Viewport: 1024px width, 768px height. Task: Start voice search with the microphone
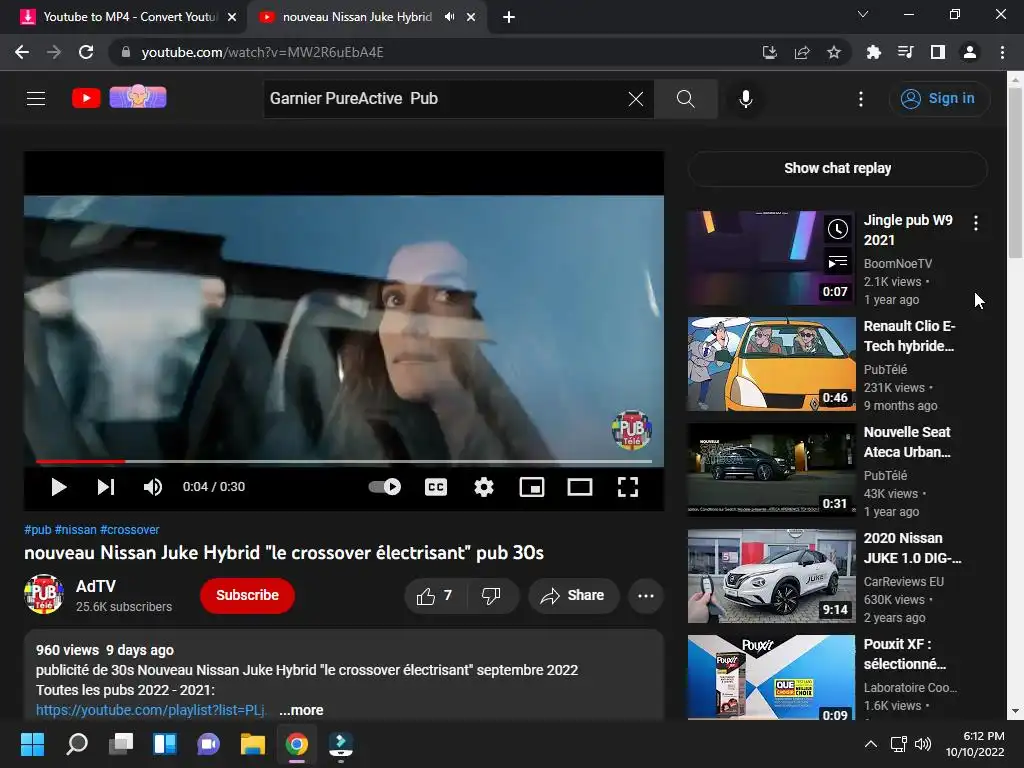pos(746,99)
